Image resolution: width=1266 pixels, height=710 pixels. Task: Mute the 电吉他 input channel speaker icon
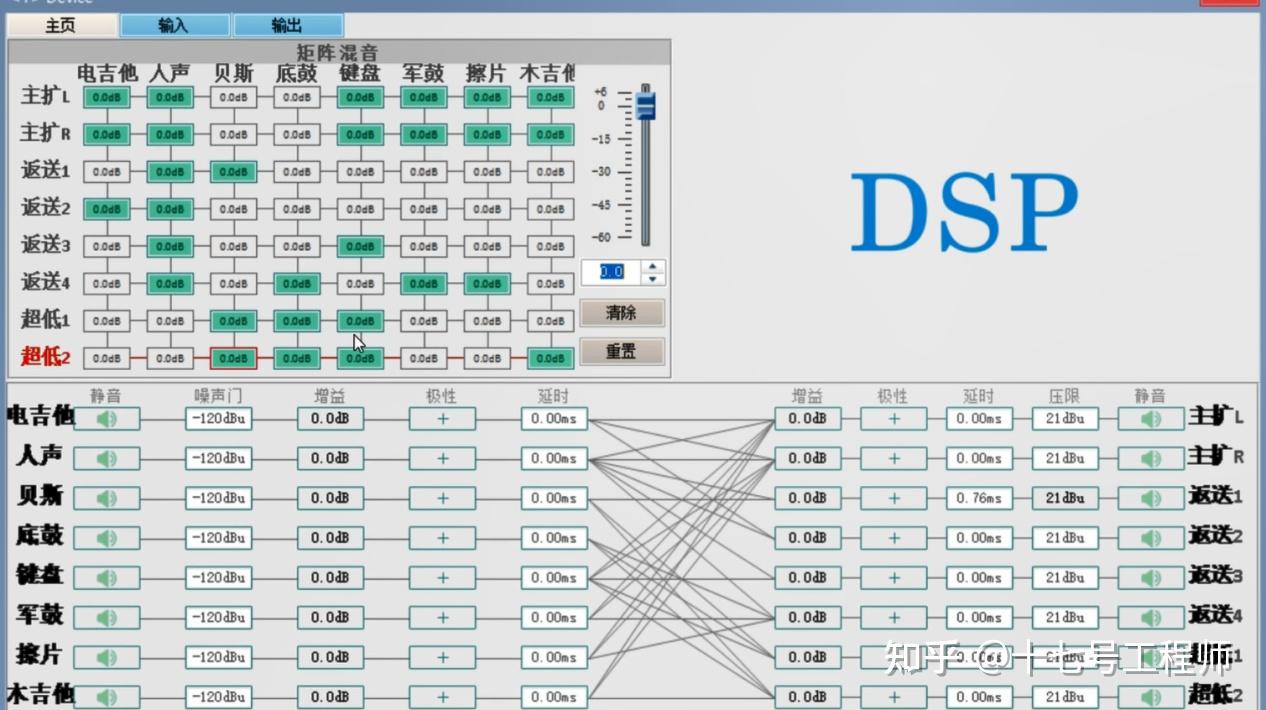coord(108,418)
